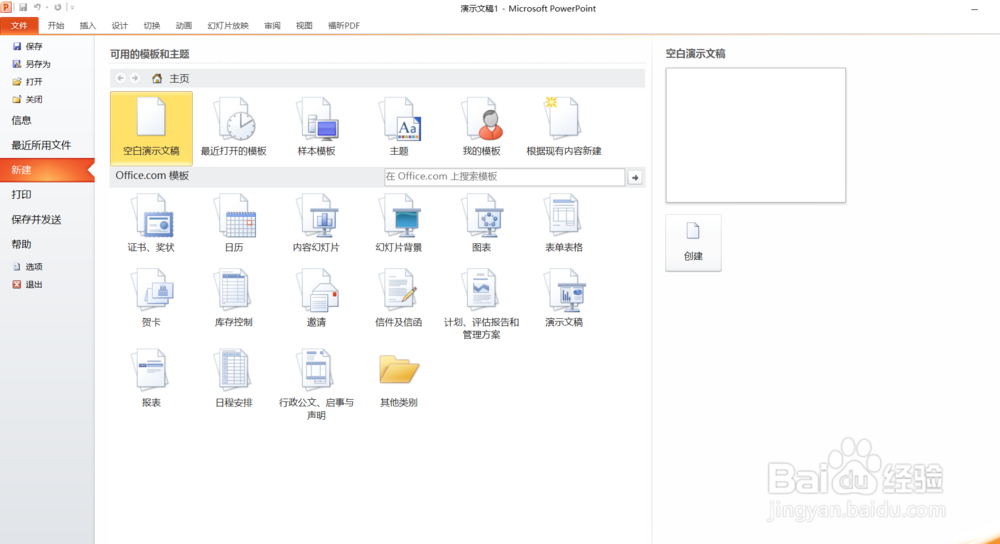Switch to the 开始 home ribbon tab
The width and height of the screenshot is (1000, 544).
(x=56, y=26)
